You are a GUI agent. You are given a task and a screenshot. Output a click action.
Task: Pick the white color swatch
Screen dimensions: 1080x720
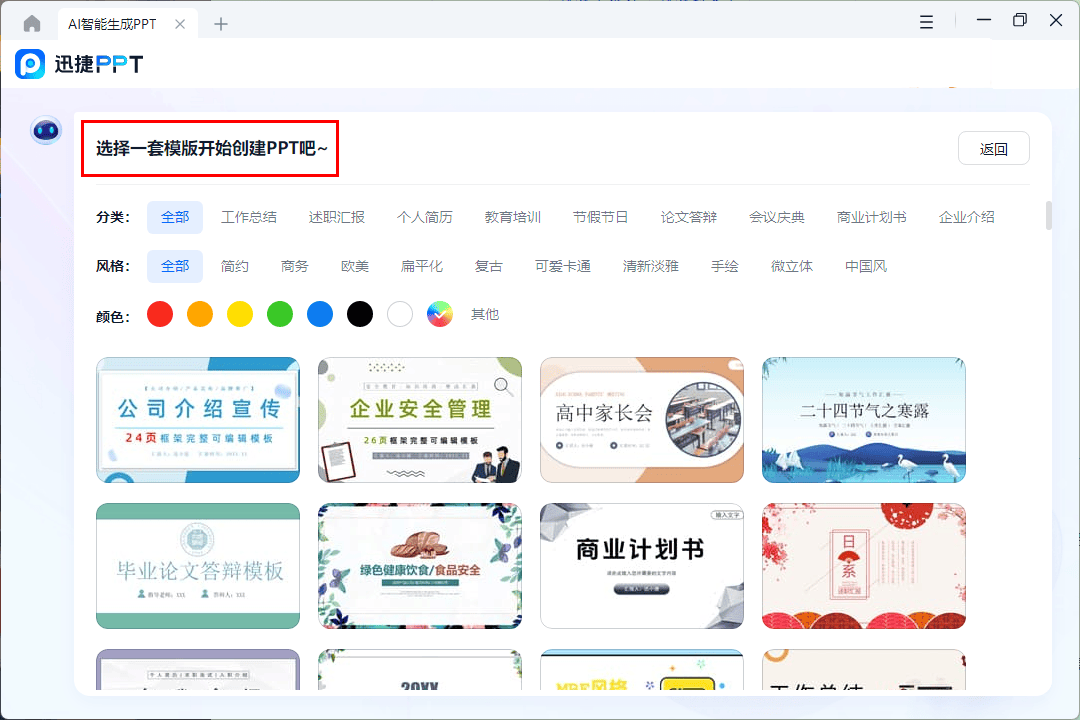click(x=399, y=314)
